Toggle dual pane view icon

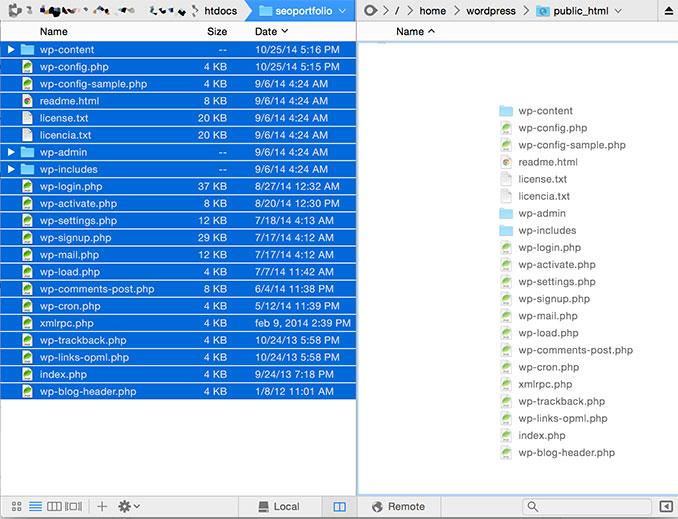click(x=339, y=506)
